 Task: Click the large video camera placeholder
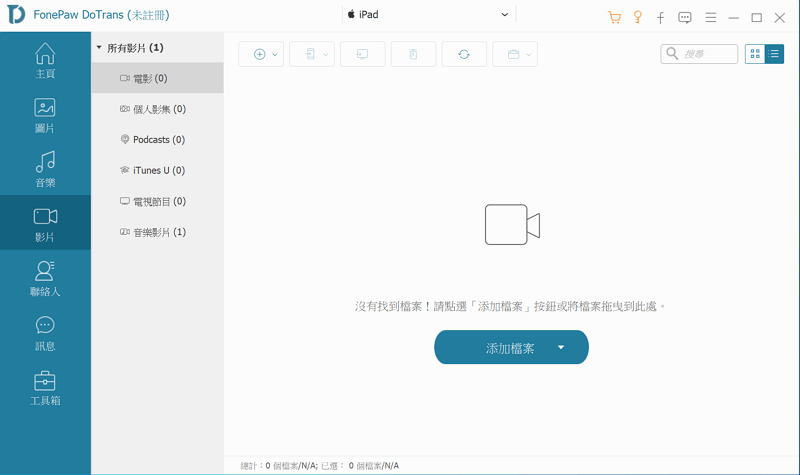512,224
